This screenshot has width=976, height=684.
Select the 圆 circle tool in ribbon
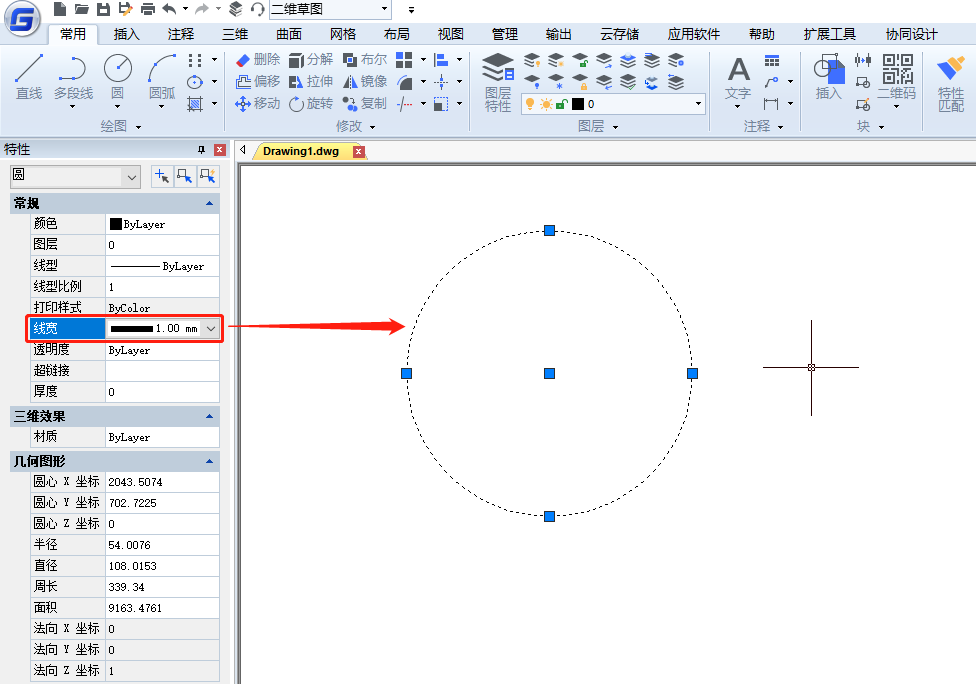point(118,77)
